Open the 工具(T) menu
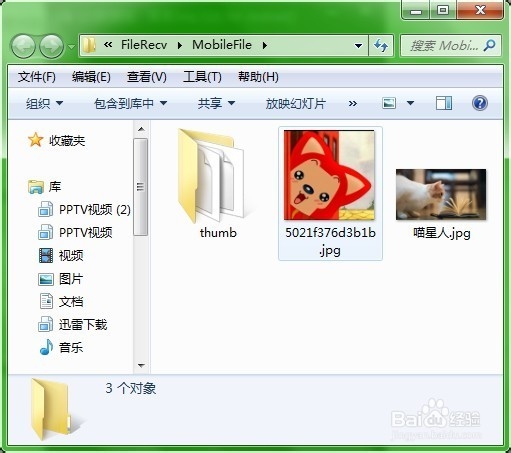Image resolution: width=511 pixels, height=453 pixels. click(202, 77)
